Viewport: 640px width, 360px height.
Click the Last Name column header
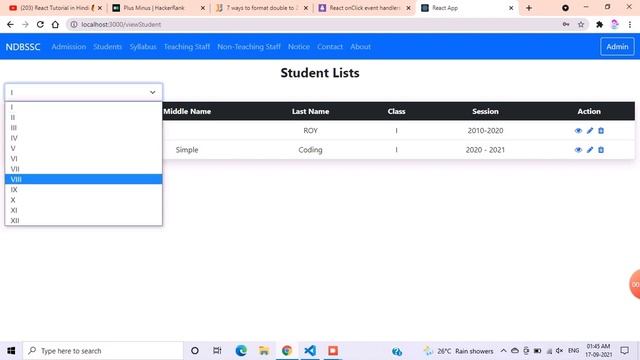pos(310,111)
